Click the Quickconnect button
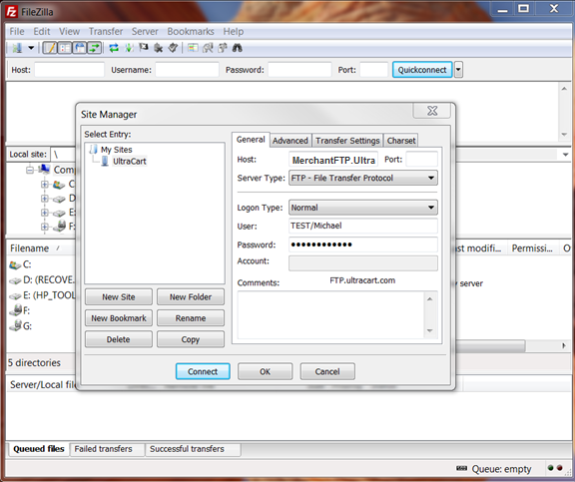Viewport: 575px width, 482px height. [422, 70]
